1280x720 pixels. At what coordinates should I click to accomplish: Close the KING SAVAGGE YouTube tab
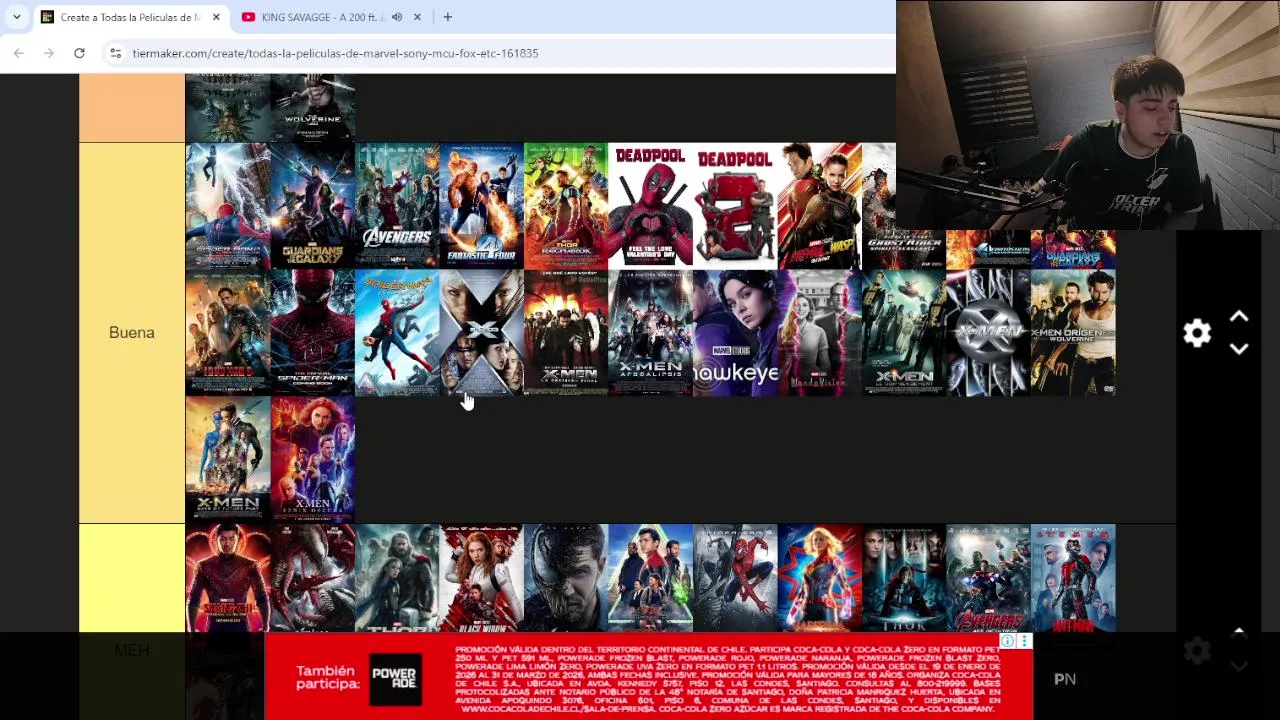pos(417,17)
